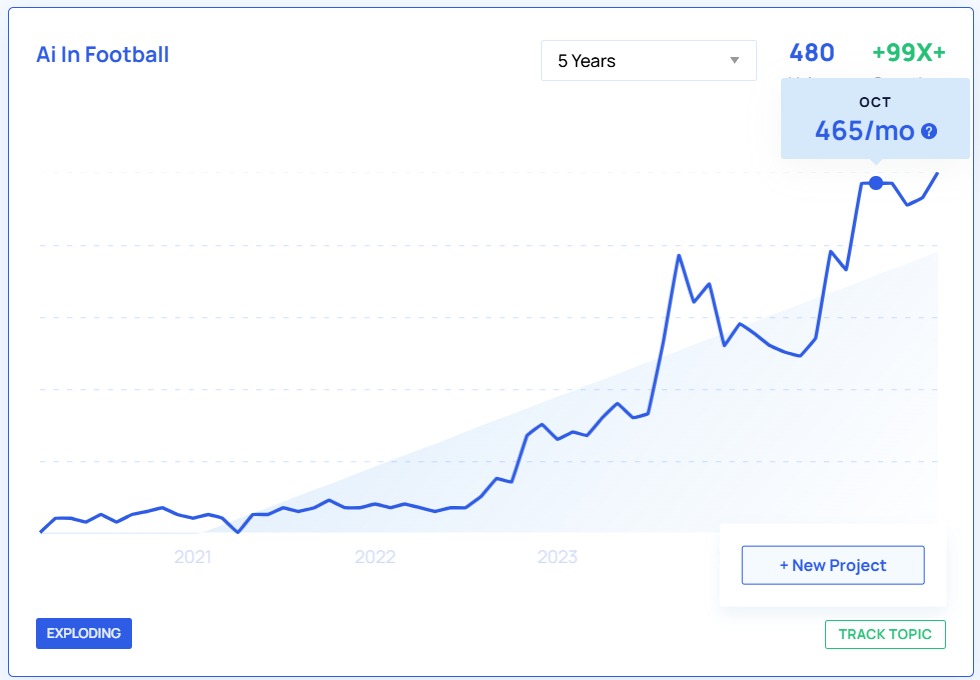Click the chart title area Ai In Football
This screenshot has height=680, width=980.
click(104, 56)
